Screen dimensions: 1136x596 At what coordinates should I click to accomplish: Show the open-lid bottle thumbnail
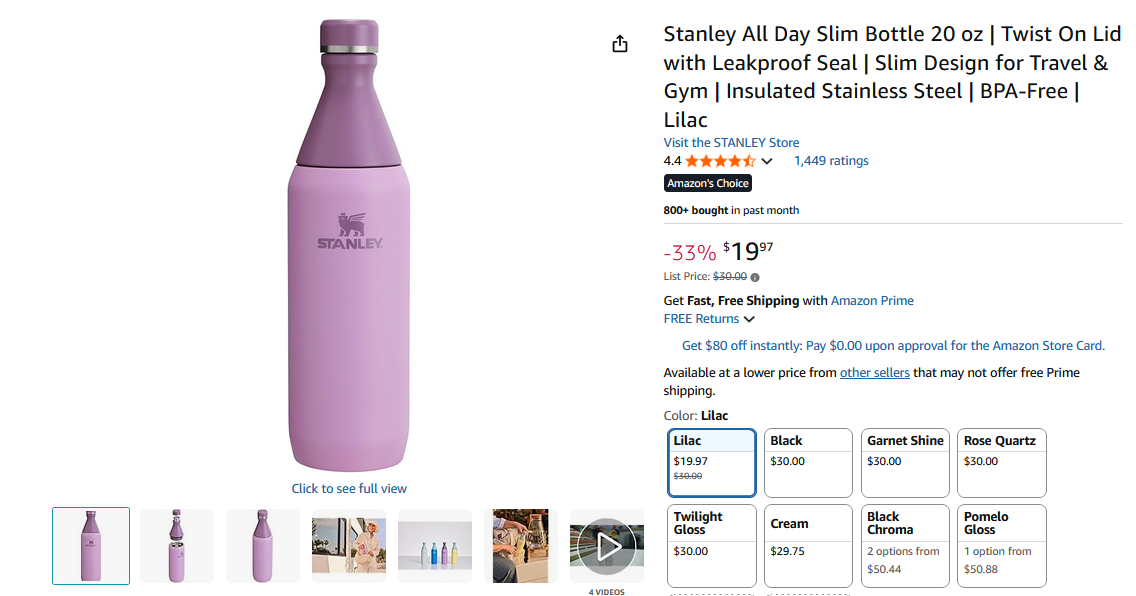177,546
